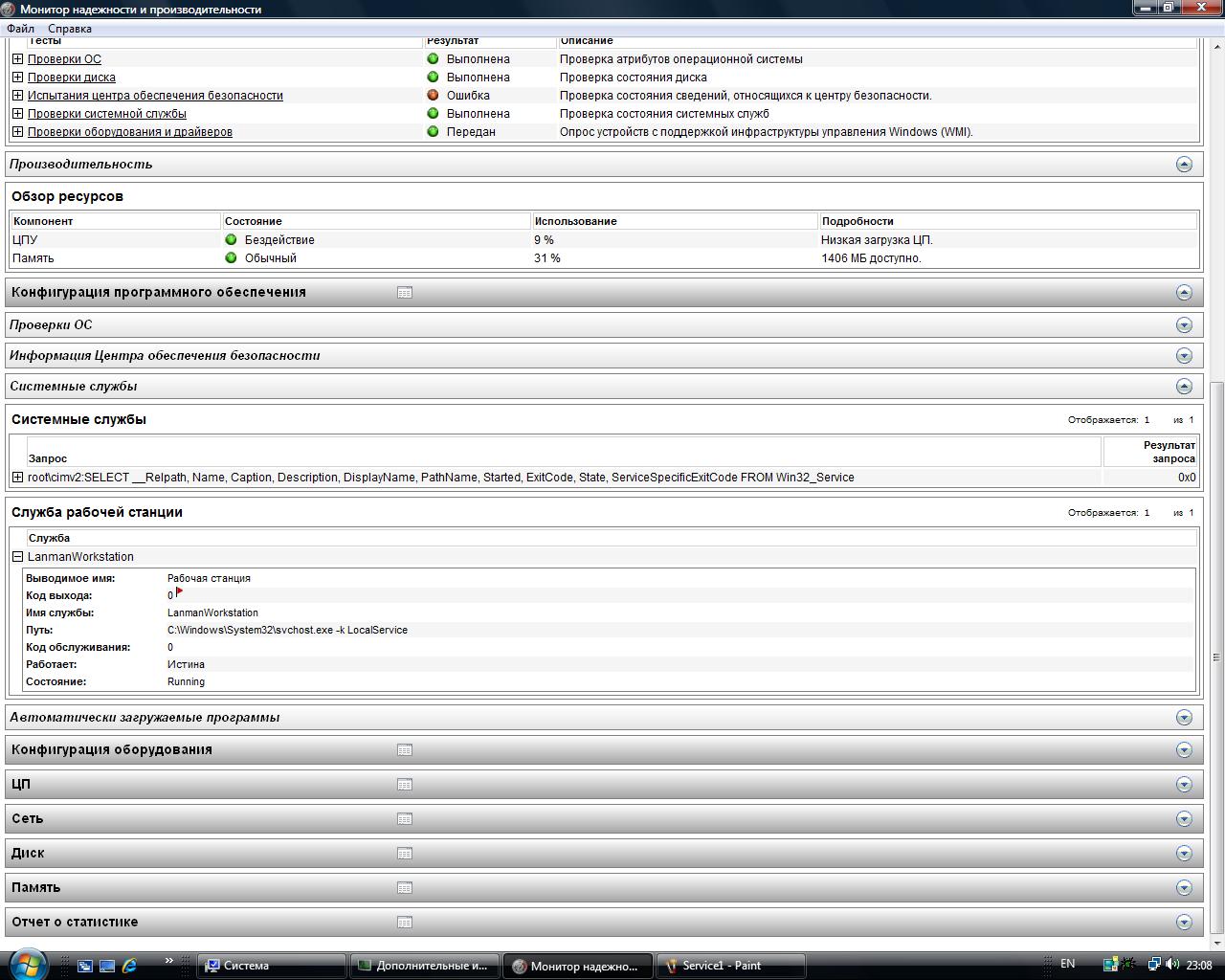The image size is (1225, 980).
Task: Open the Файл menu
Action: coord(20,29)
